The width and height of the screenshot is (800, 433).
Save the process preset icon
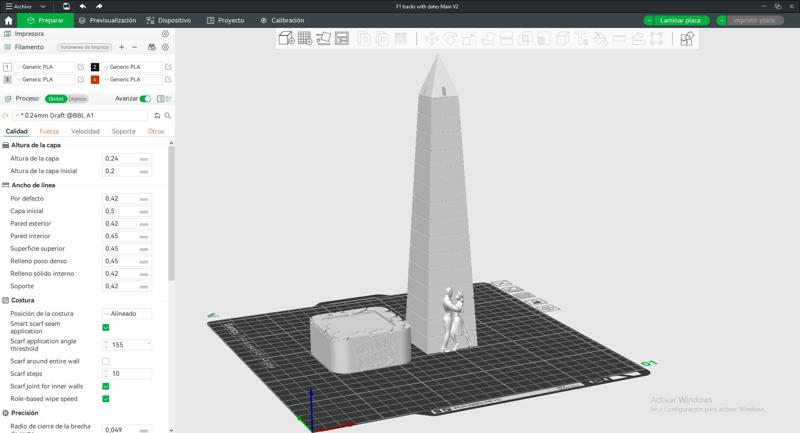coord(157,116)
